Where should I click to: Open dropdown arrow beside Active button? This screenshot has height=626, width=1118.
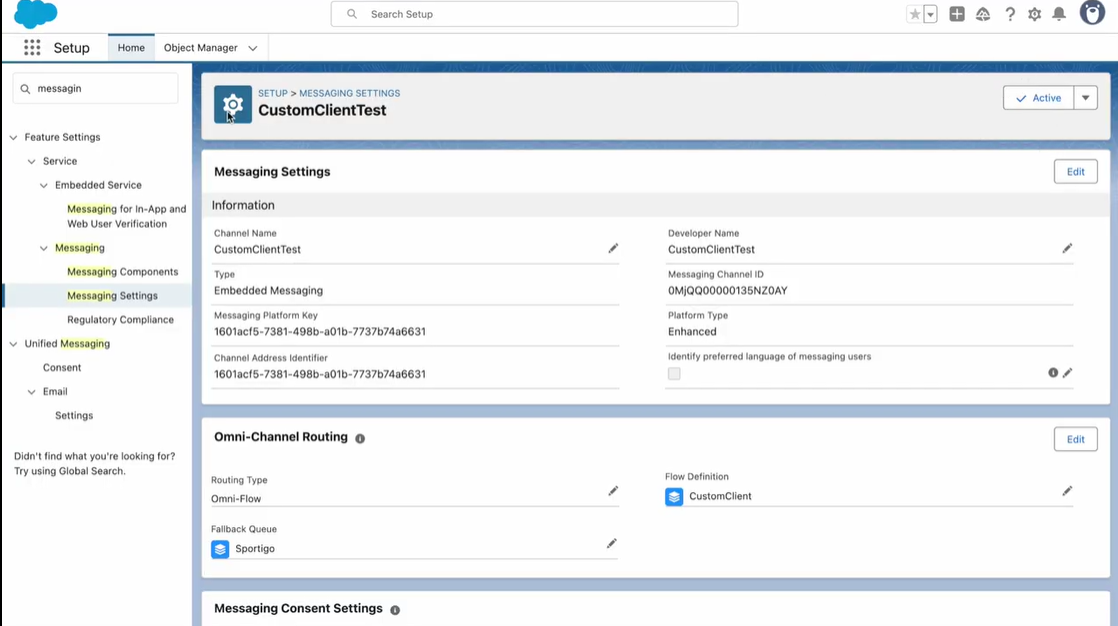click(1085, 98)
